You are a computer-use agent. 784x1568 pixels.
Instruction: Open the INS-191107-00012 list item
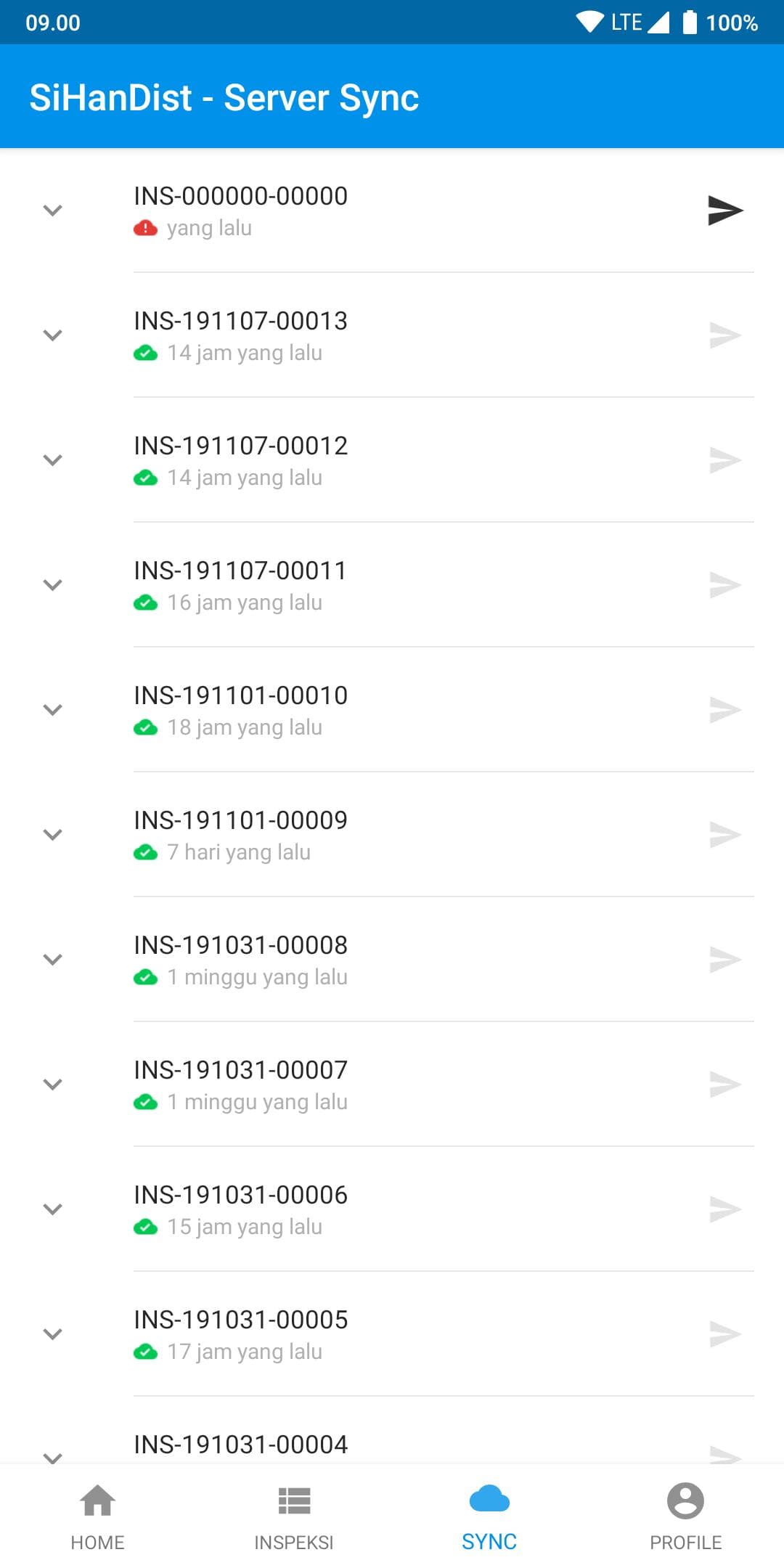coord(392,460)
